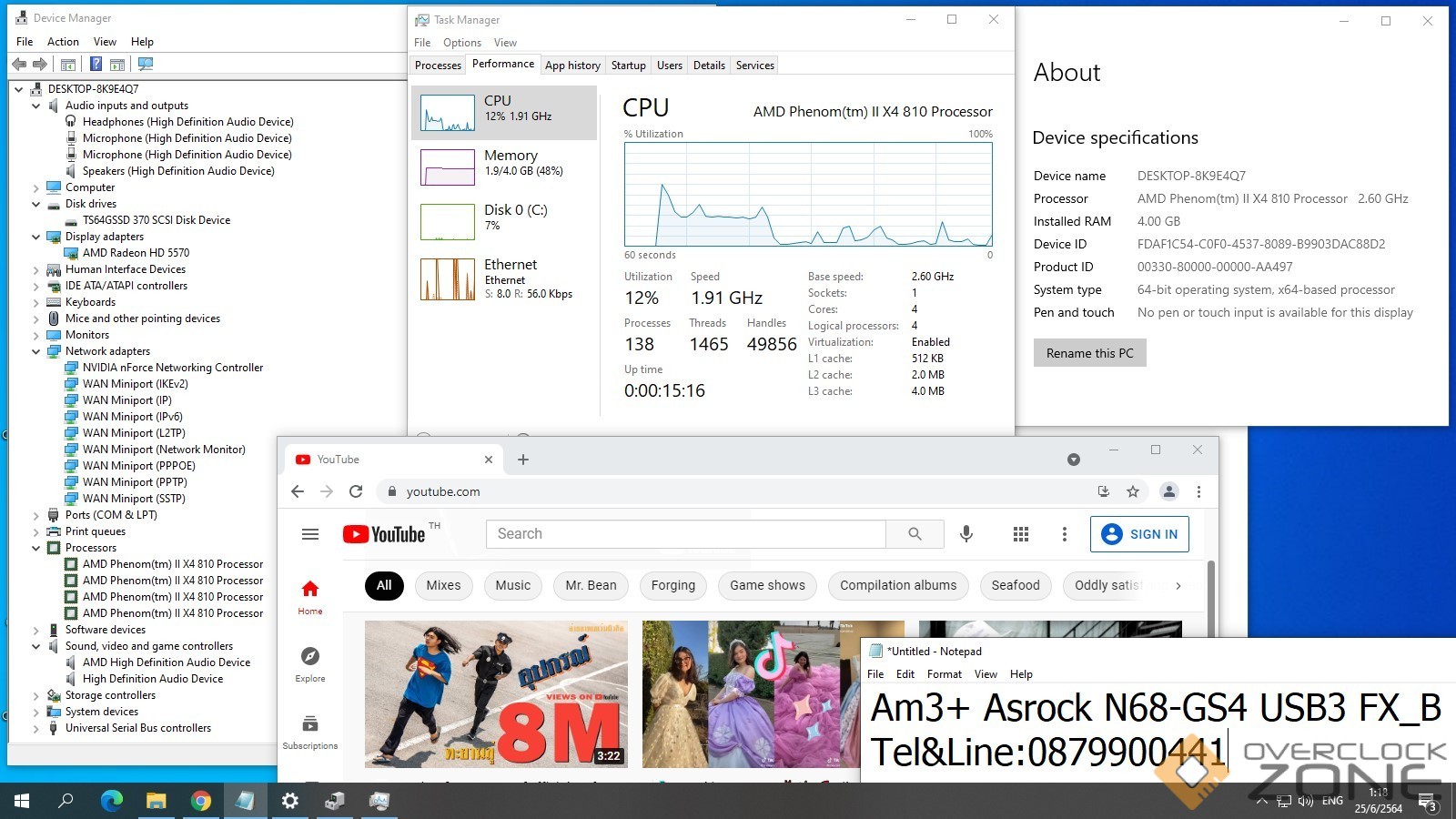The image size is (1456, 819).
Task: Switch to the Startup tab
Action: 628,66
